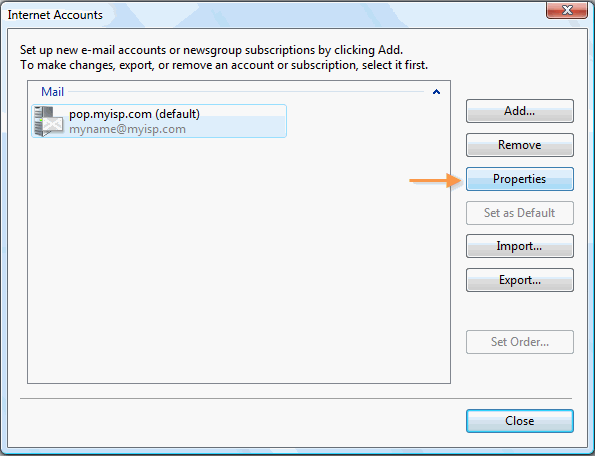
Task: Collapse the Mail group chevron
Action: tap(436, 92)
